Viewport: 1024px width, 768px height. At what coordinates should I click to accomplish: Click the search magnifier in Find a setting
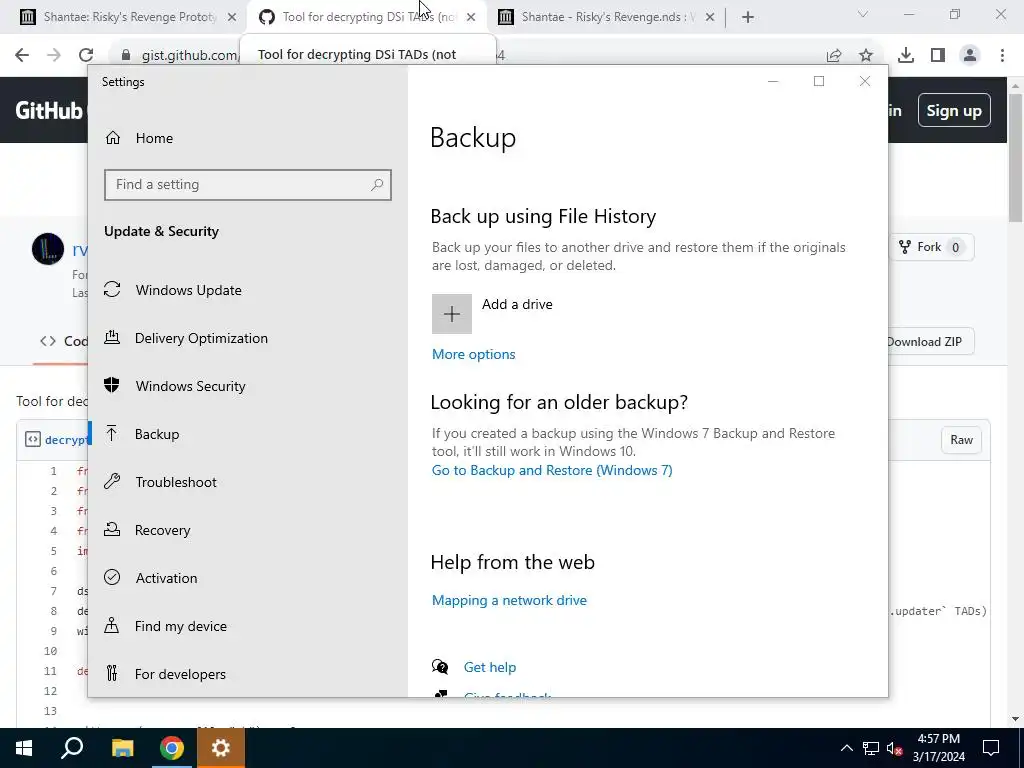coord(377,185)
